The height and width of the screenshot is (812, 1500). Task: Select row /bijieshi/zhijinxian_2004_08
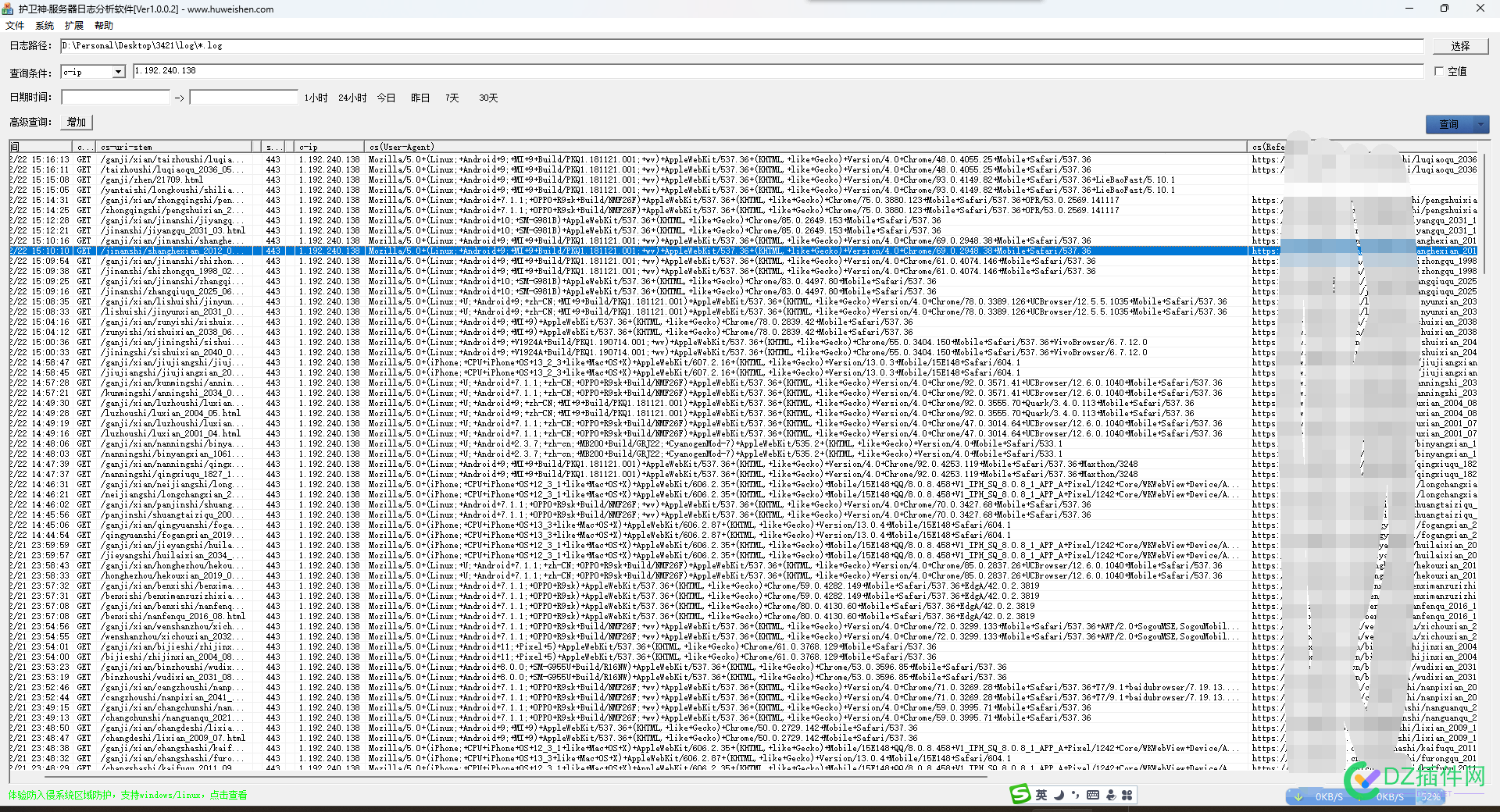coord(743,657)
